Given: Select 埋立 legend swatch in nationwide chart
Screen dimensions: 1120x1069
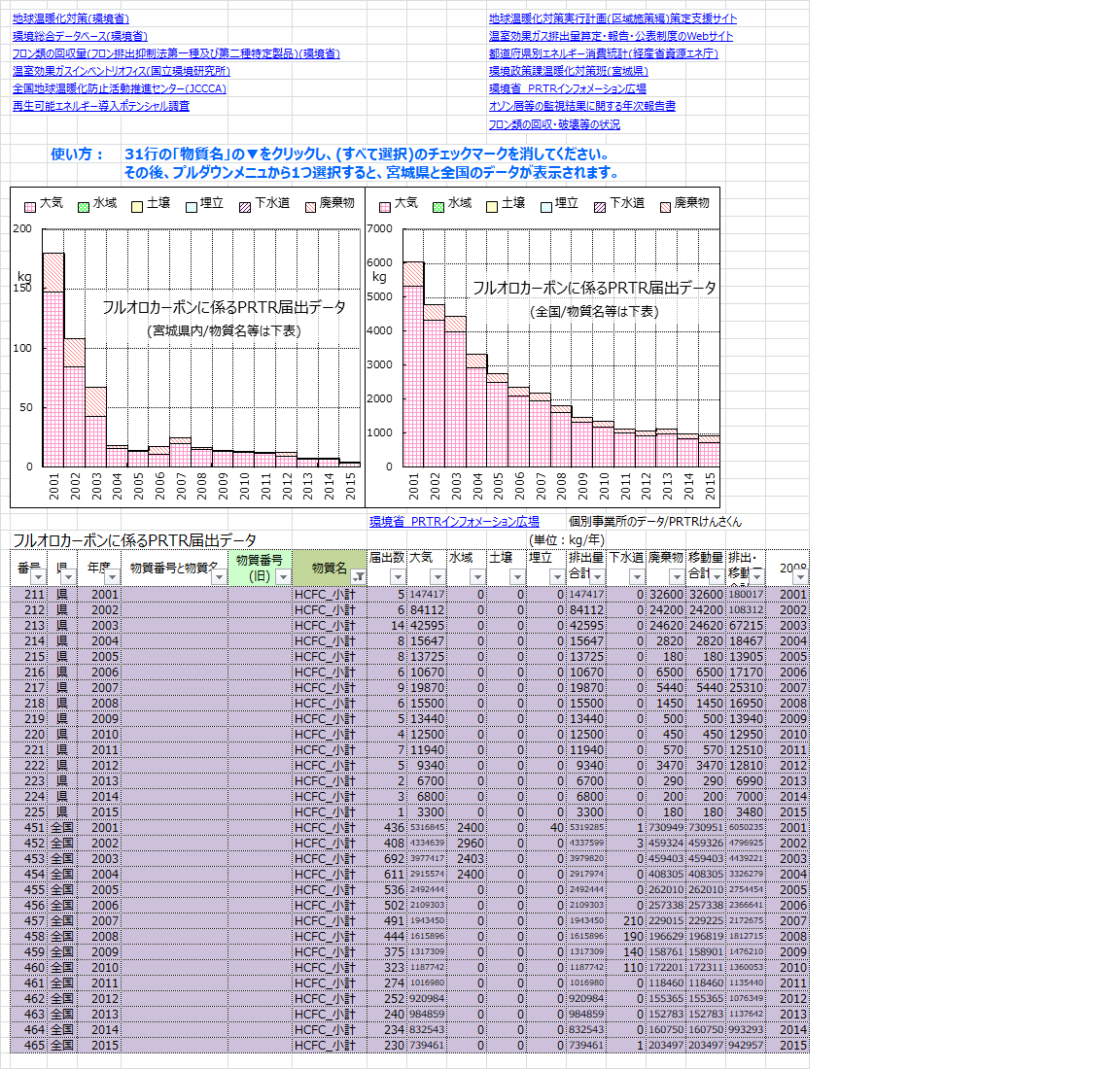Looking at the screenshot, I should tap(546, 207).
